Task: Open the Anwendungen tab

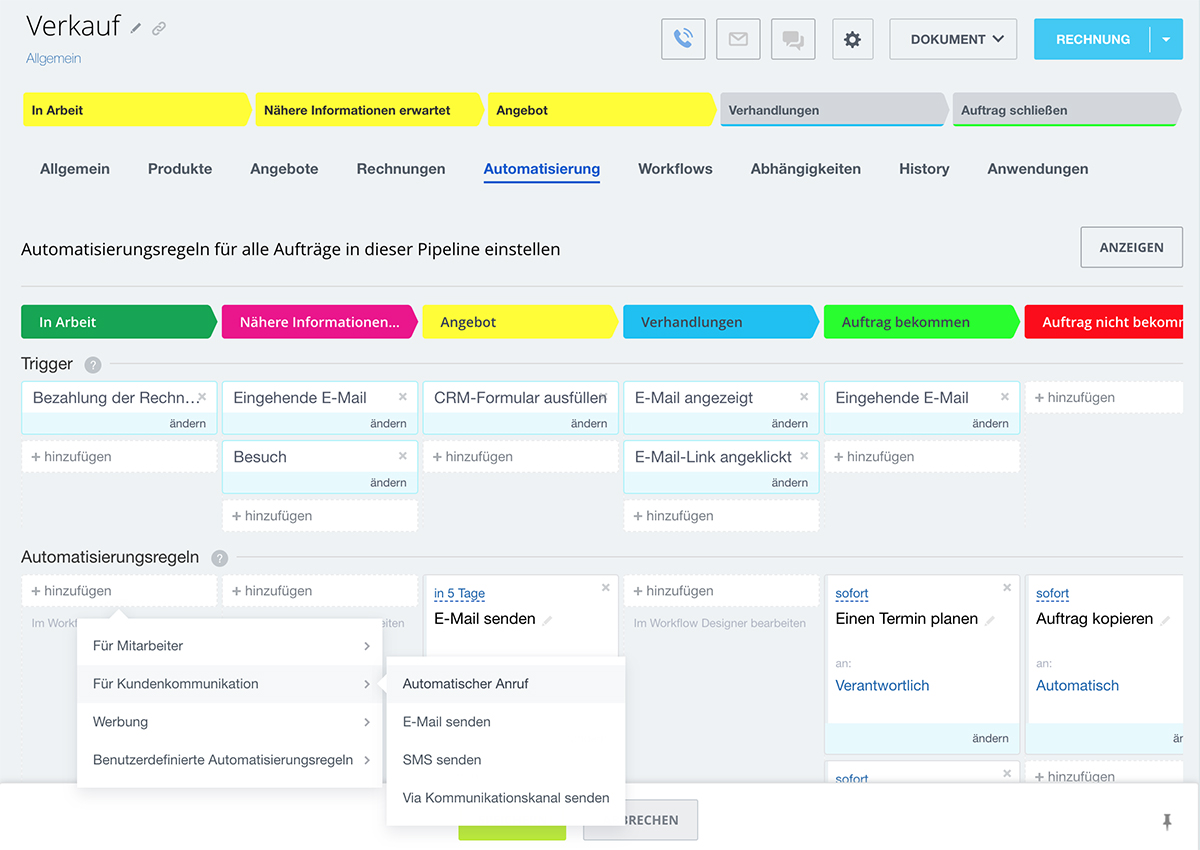Action: click(1038, 169)
